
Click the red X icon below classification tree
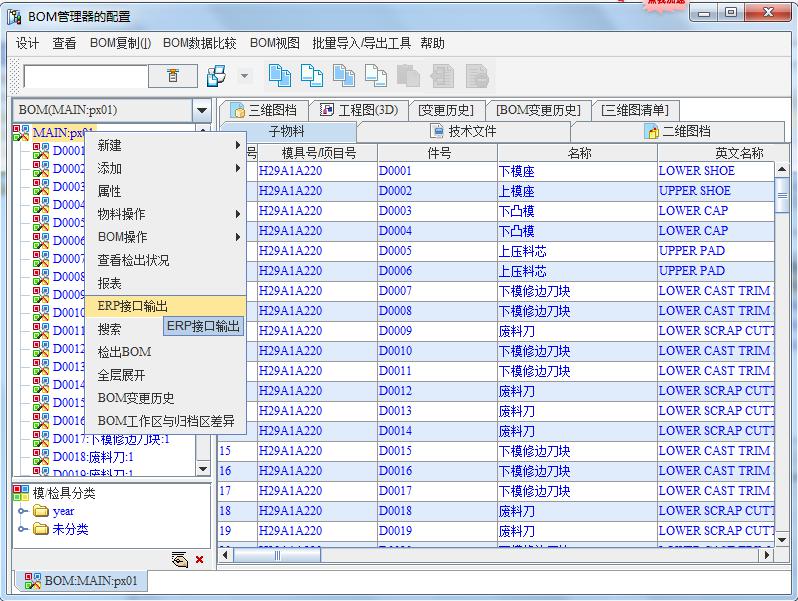(x=199, y=559)
